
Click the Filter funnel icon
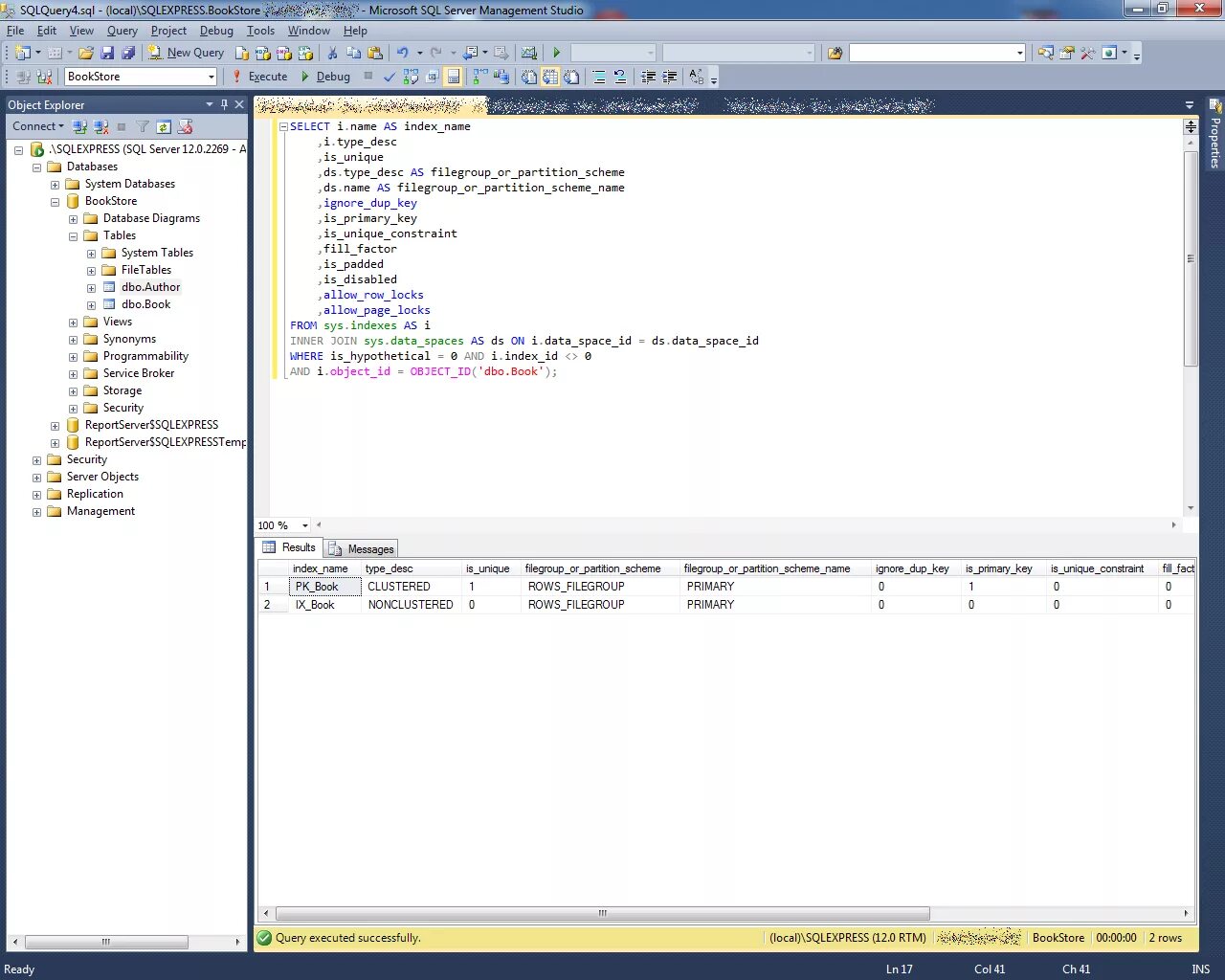[143, 126]
